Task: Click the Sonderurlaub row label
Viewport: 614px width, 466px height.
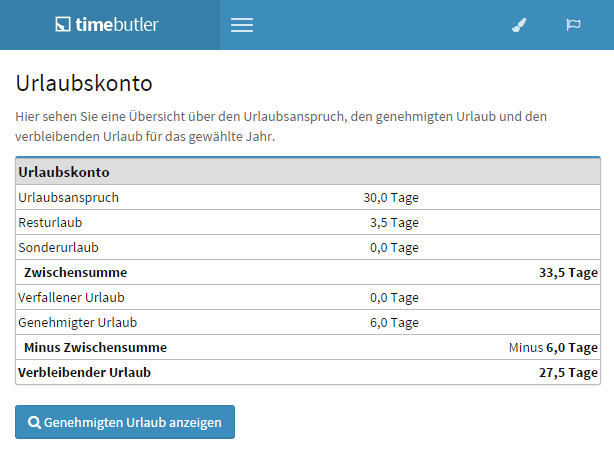Action: (x=58, y=247)
